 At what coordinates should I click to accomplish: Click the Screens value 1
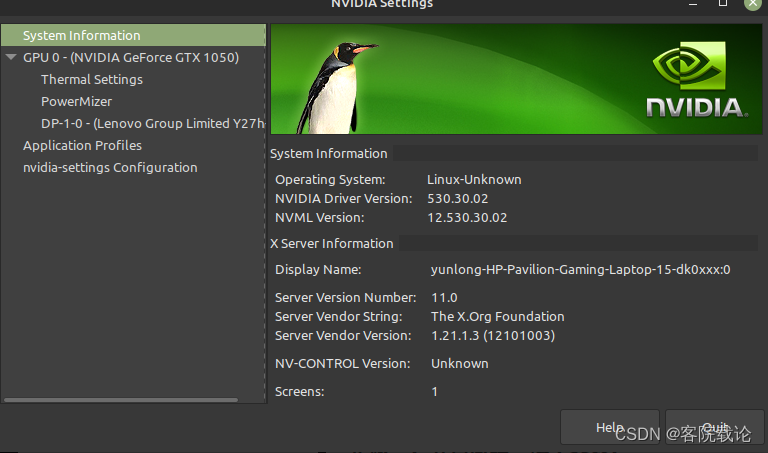[x=434, y=392]
